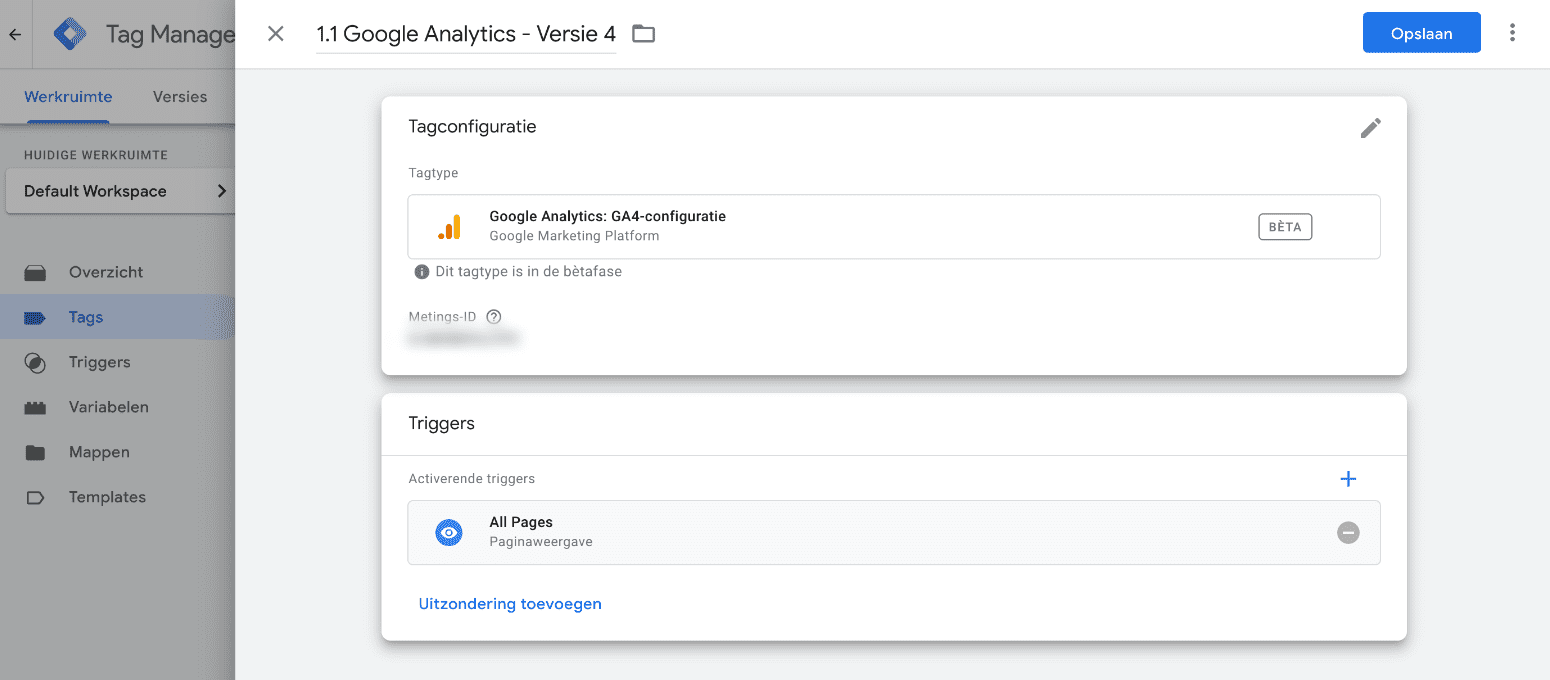Click the Google Analytics bar chart icon

click(x=450, y=228)
